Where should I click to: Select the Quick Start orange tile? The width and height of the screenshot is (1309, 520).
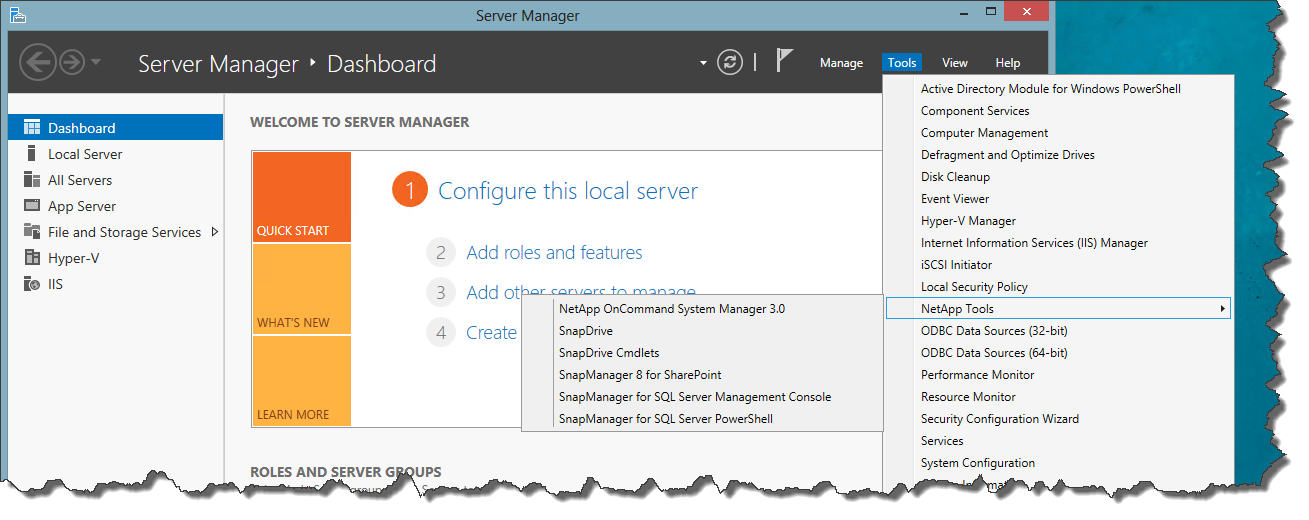point(301,197)
